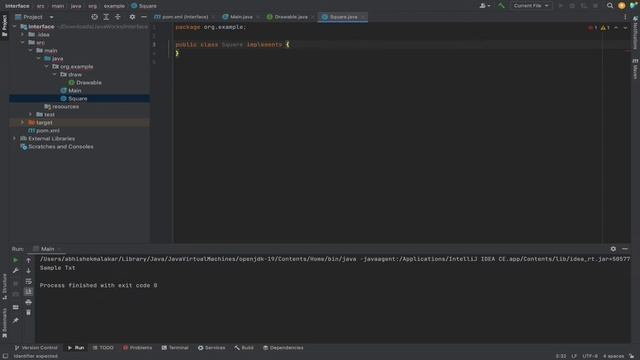Open the user account icon menu
This screenshot has height=360, width=640.
[x=484, y=6]
